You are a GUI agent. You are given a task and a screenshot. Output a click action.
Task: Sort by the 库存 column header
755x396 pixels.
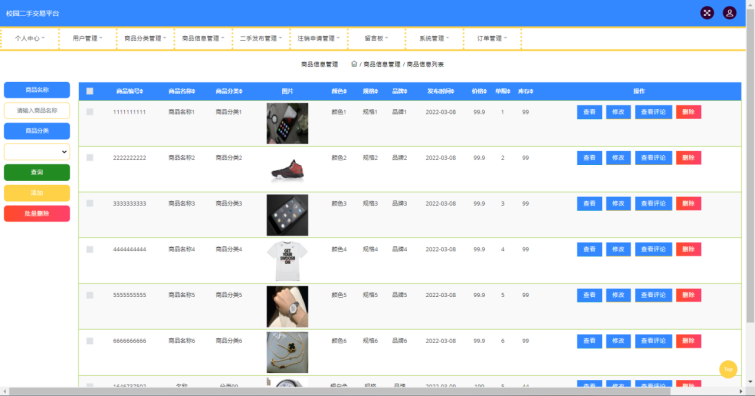point(525,91)
